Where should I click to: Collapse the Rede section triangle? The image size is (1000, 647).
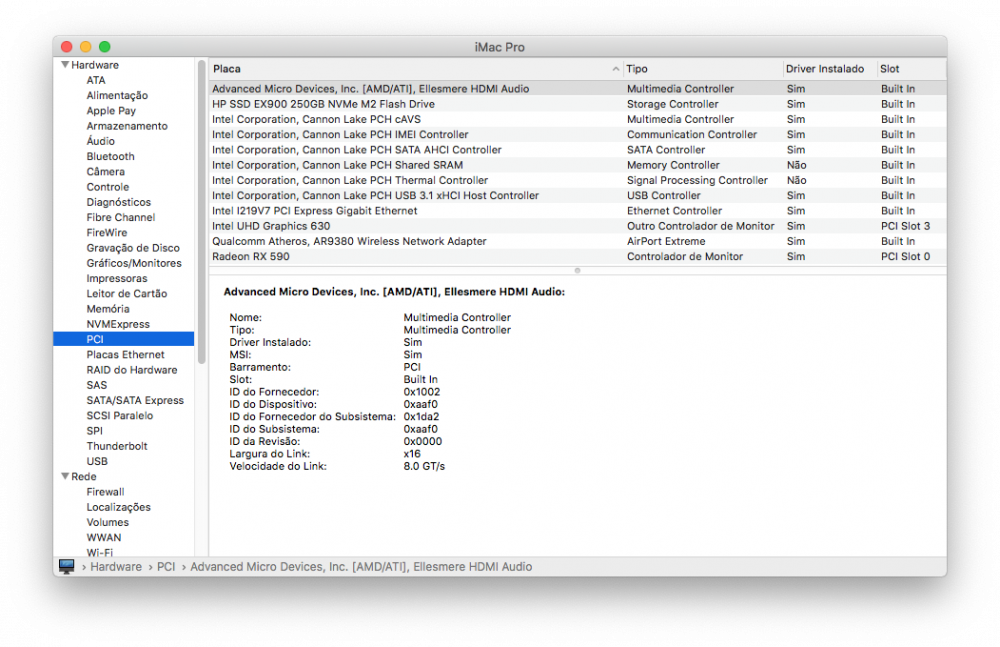64,476
